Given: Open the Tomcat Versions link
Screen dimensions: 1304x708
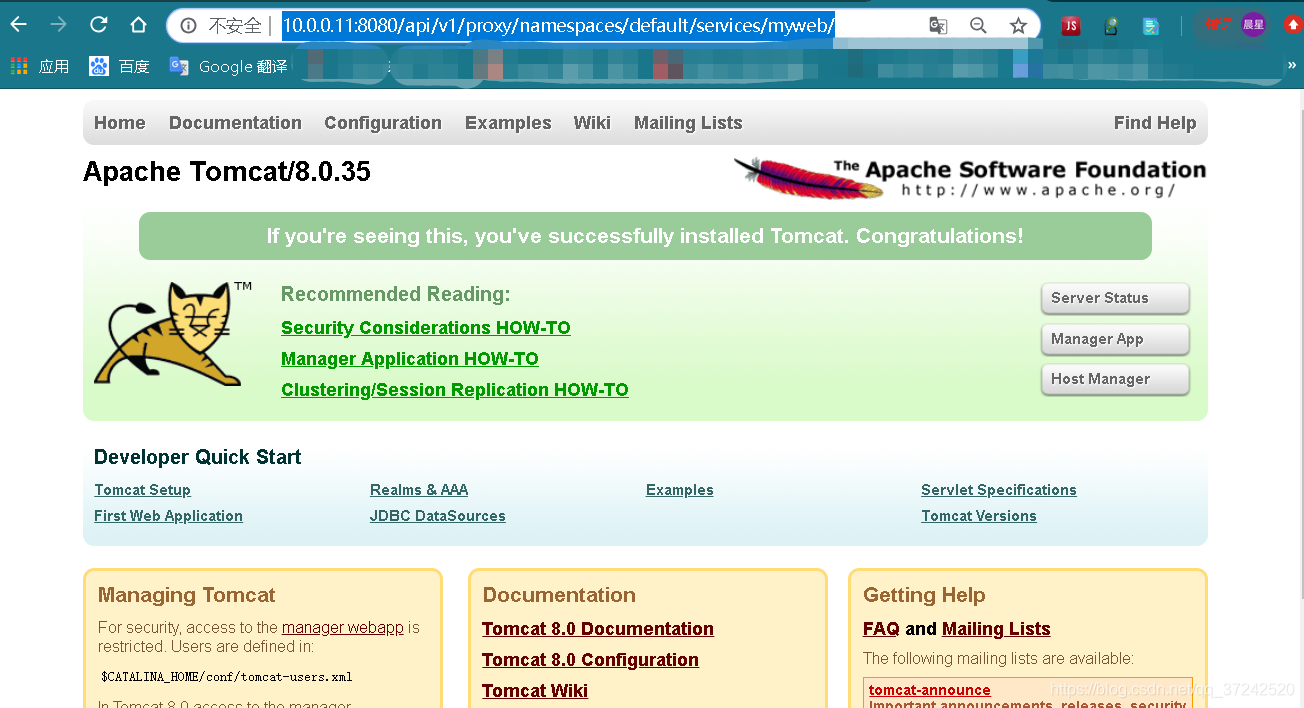Looking at the screenshot, I should (979, 516).
